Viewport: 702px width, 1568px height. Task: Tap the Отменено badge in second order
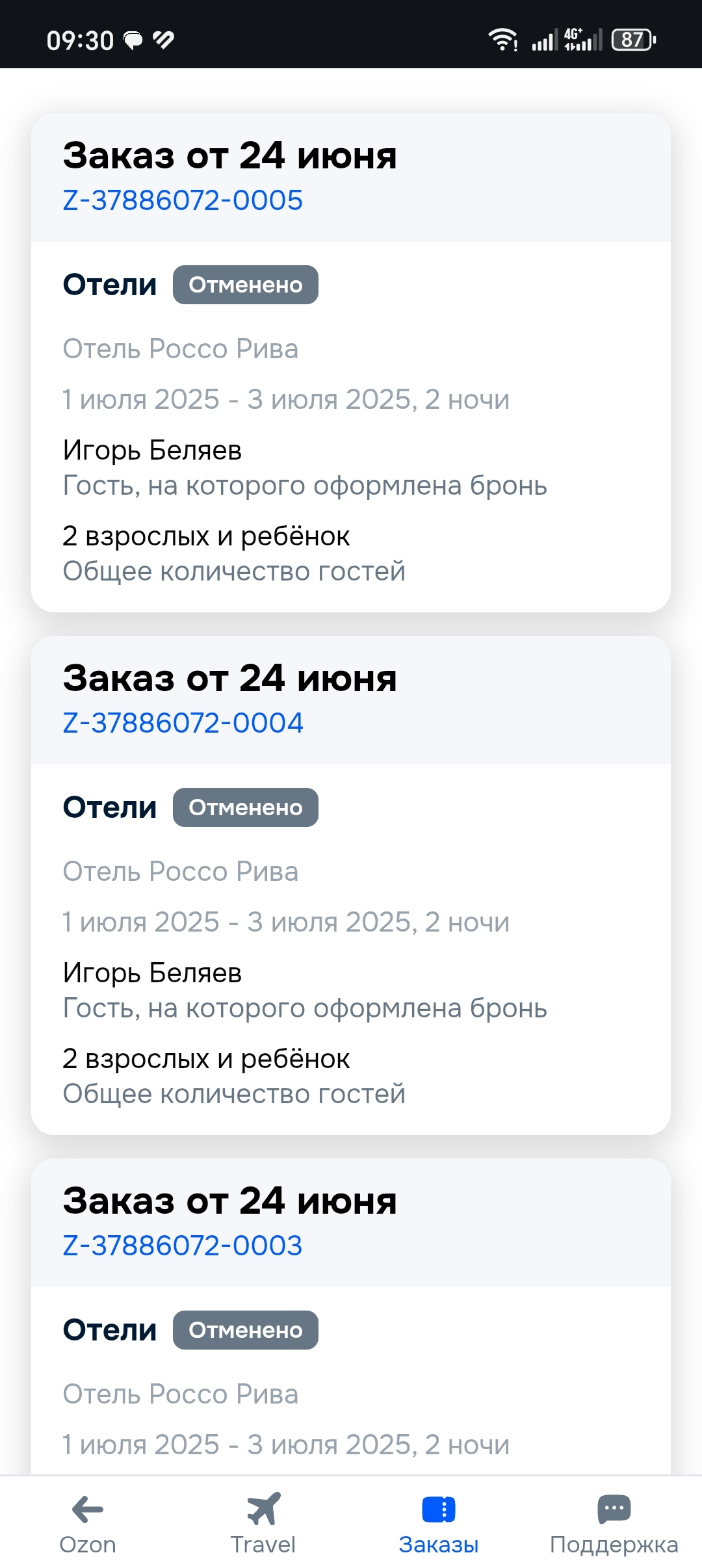[x=246, y=807]
